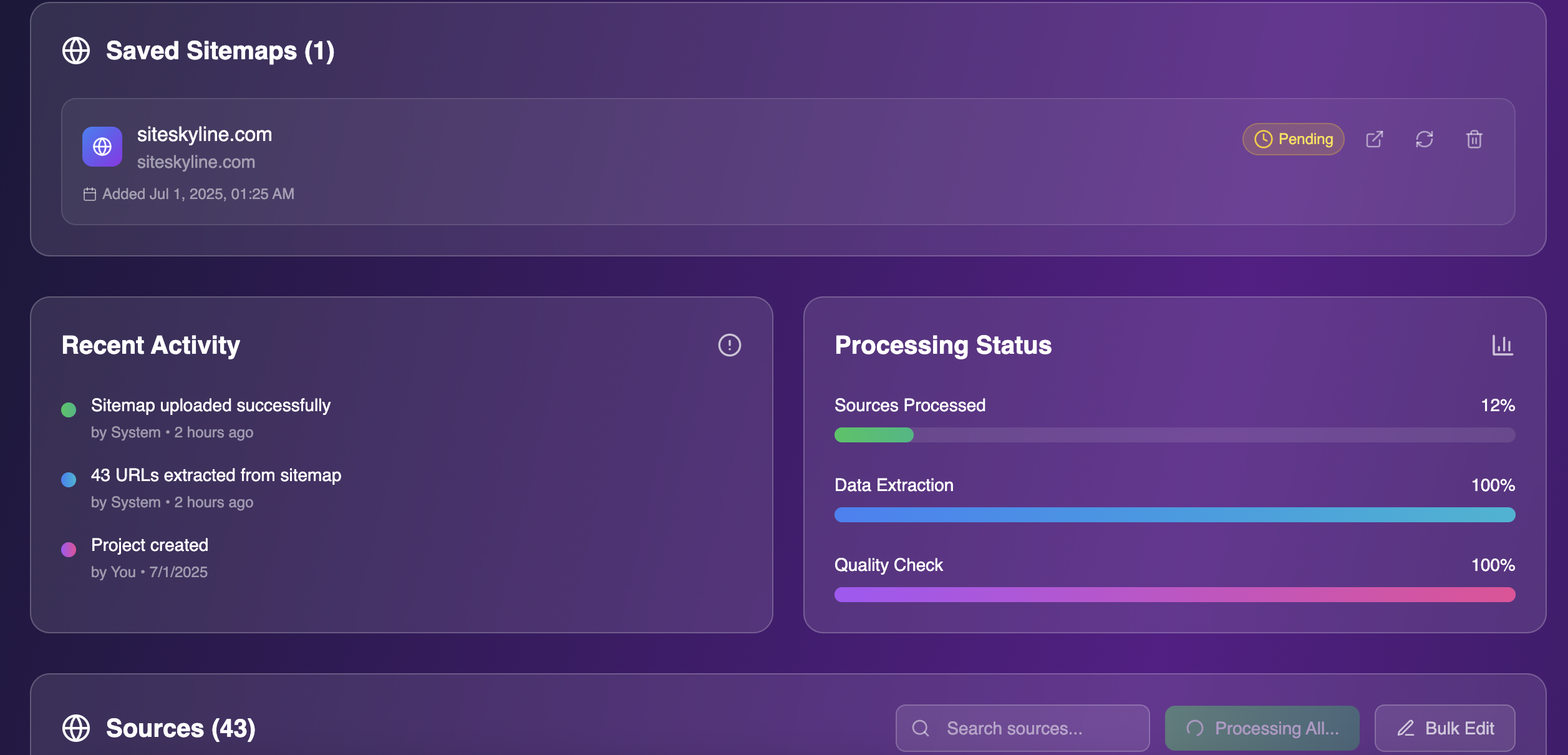
Task: Click the siteskyline.com sitemap title
Action: click(x=205, y=135)
